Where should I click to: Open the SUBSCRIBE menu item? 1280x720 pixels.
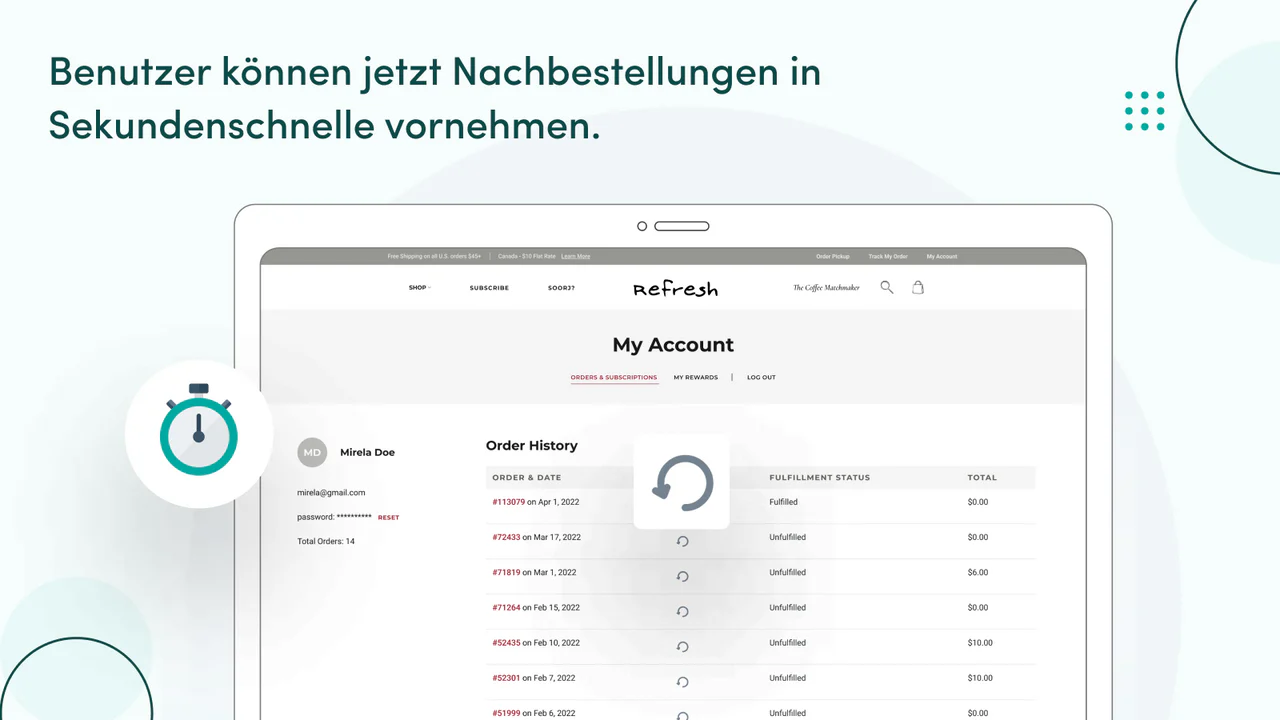tap(489, 288)
